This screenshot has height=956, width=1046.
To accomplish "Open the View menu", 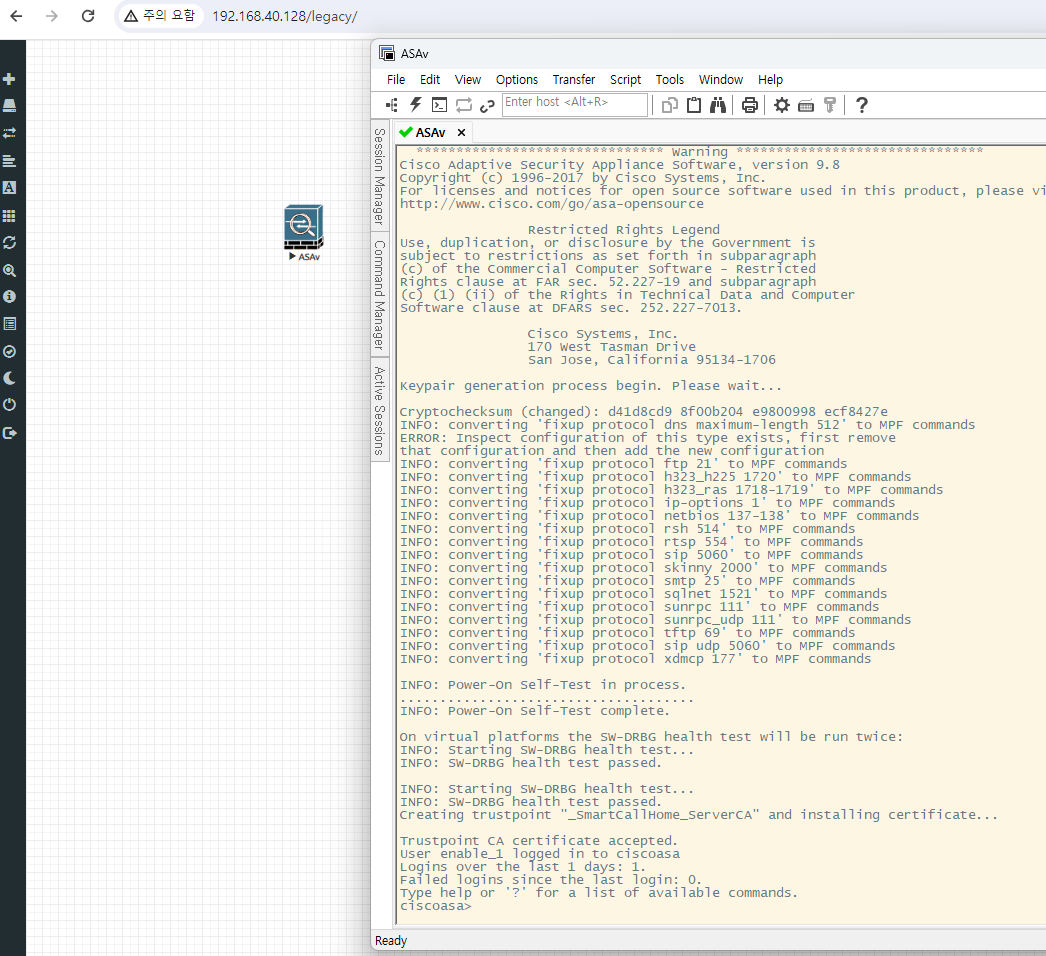I will (468, 79).
